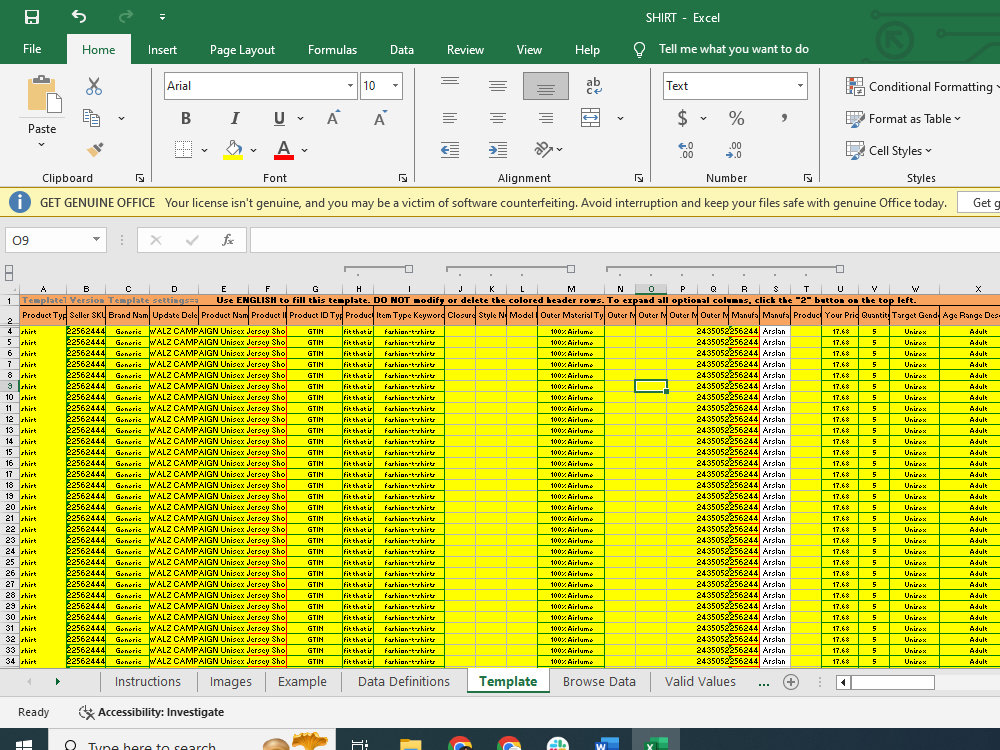The image size is (1000, 750).
Task: Collapse the column group above column I
Action: click(409, 269)
